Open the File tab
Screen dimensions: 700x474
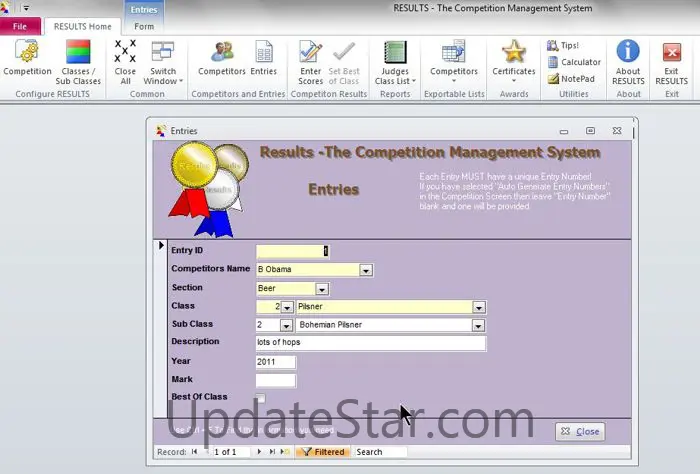tap(20, 26)
